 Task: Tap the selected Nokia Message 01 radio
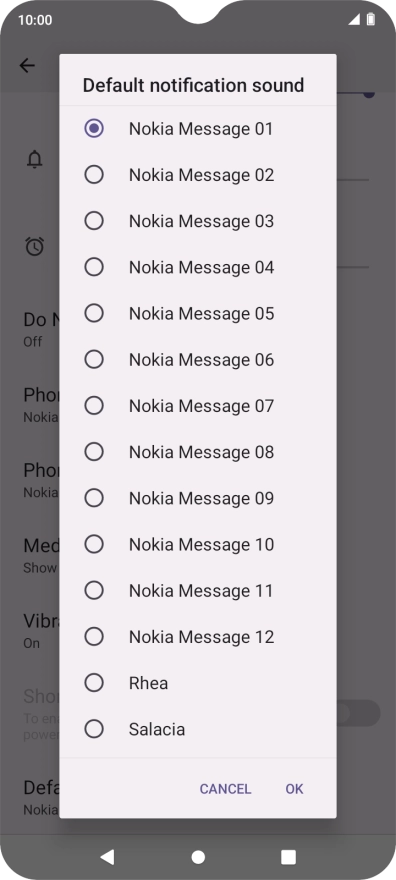(94, 129)
